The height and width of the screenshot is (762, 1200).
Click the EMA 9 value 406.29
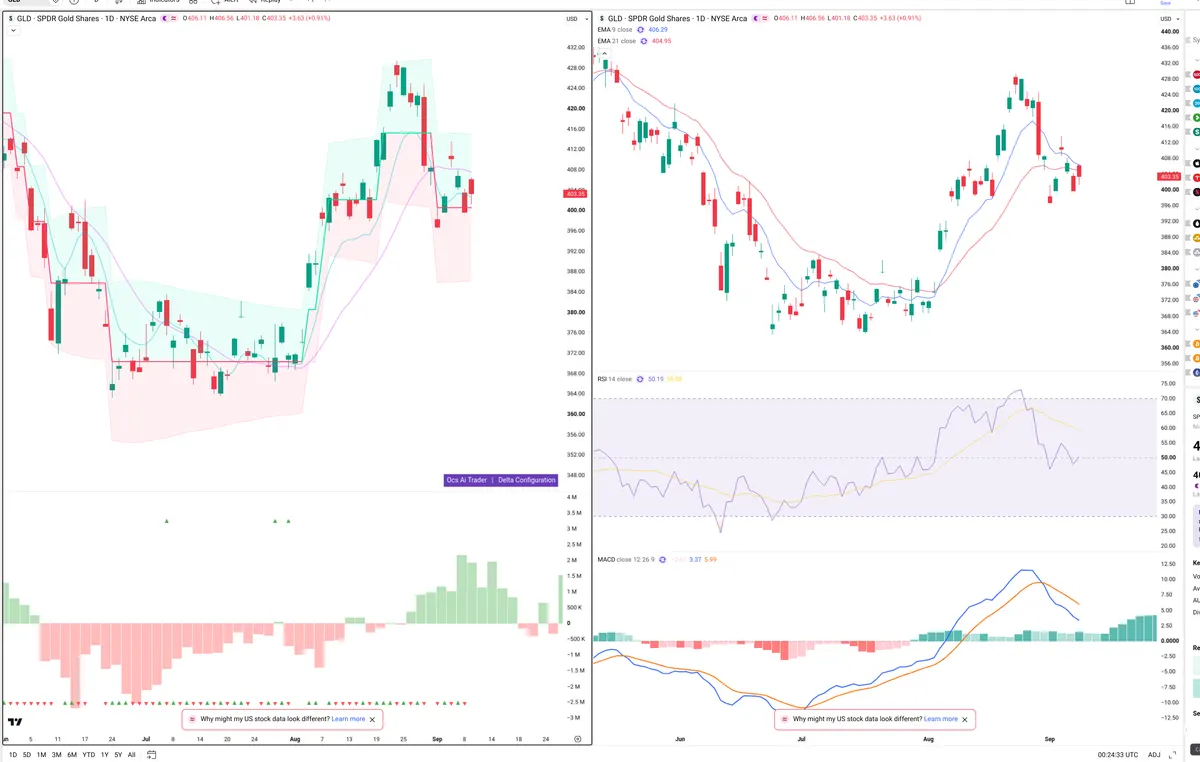[x=658, y=30]
